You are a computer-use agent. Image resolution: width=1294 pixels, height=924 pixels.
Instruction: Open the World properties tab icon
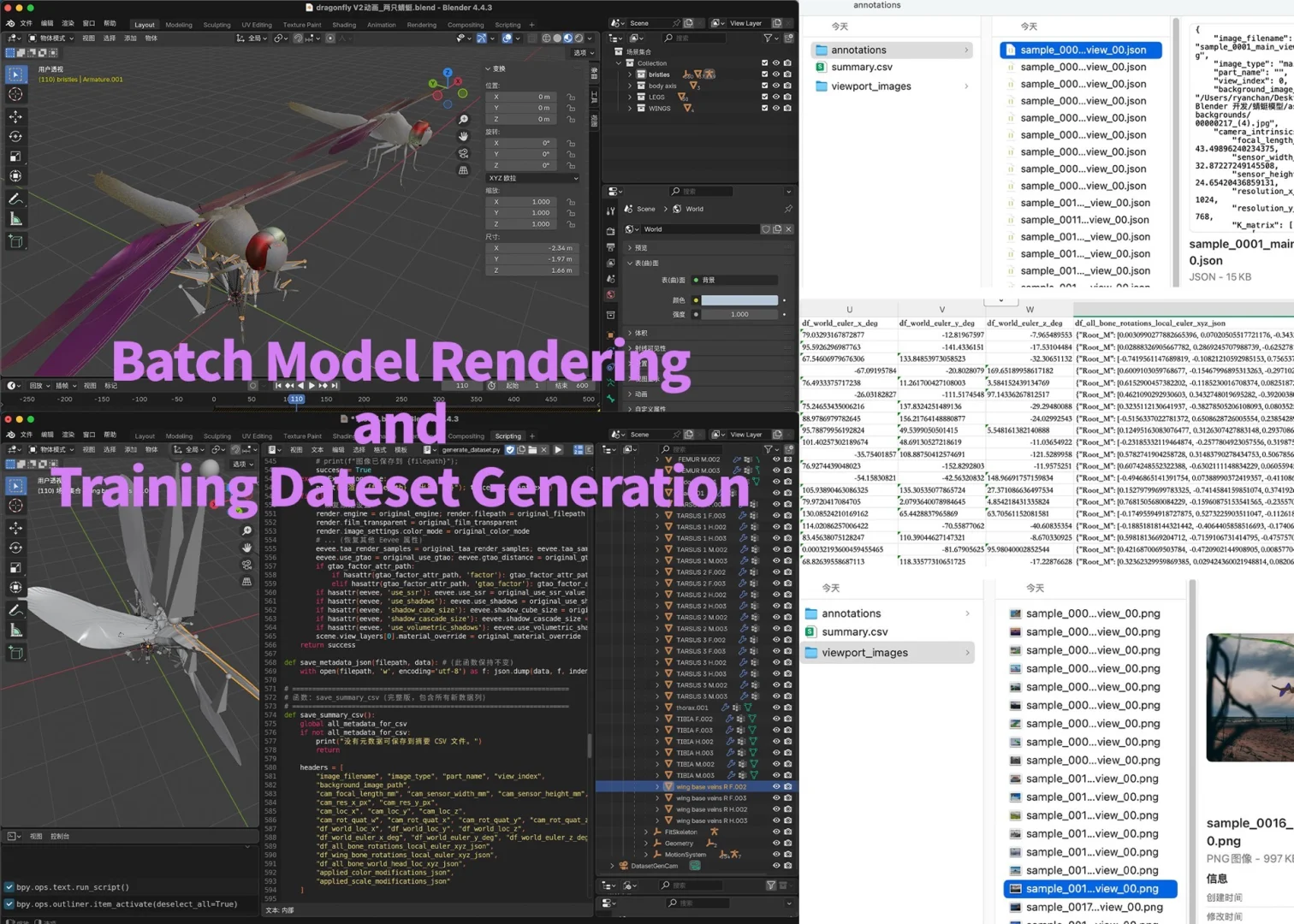click(610, 295)
